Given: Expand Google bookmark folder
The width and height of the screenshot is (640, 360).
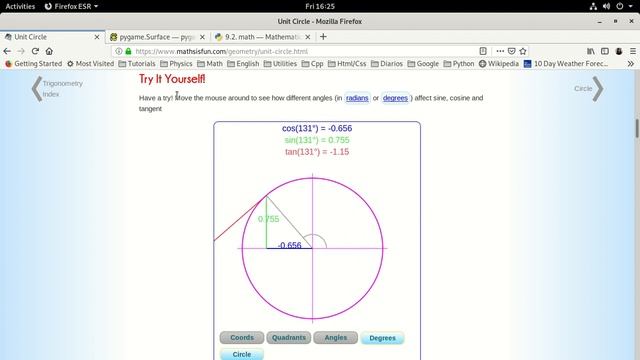Looking at the screenshot, I should point(423,64).
